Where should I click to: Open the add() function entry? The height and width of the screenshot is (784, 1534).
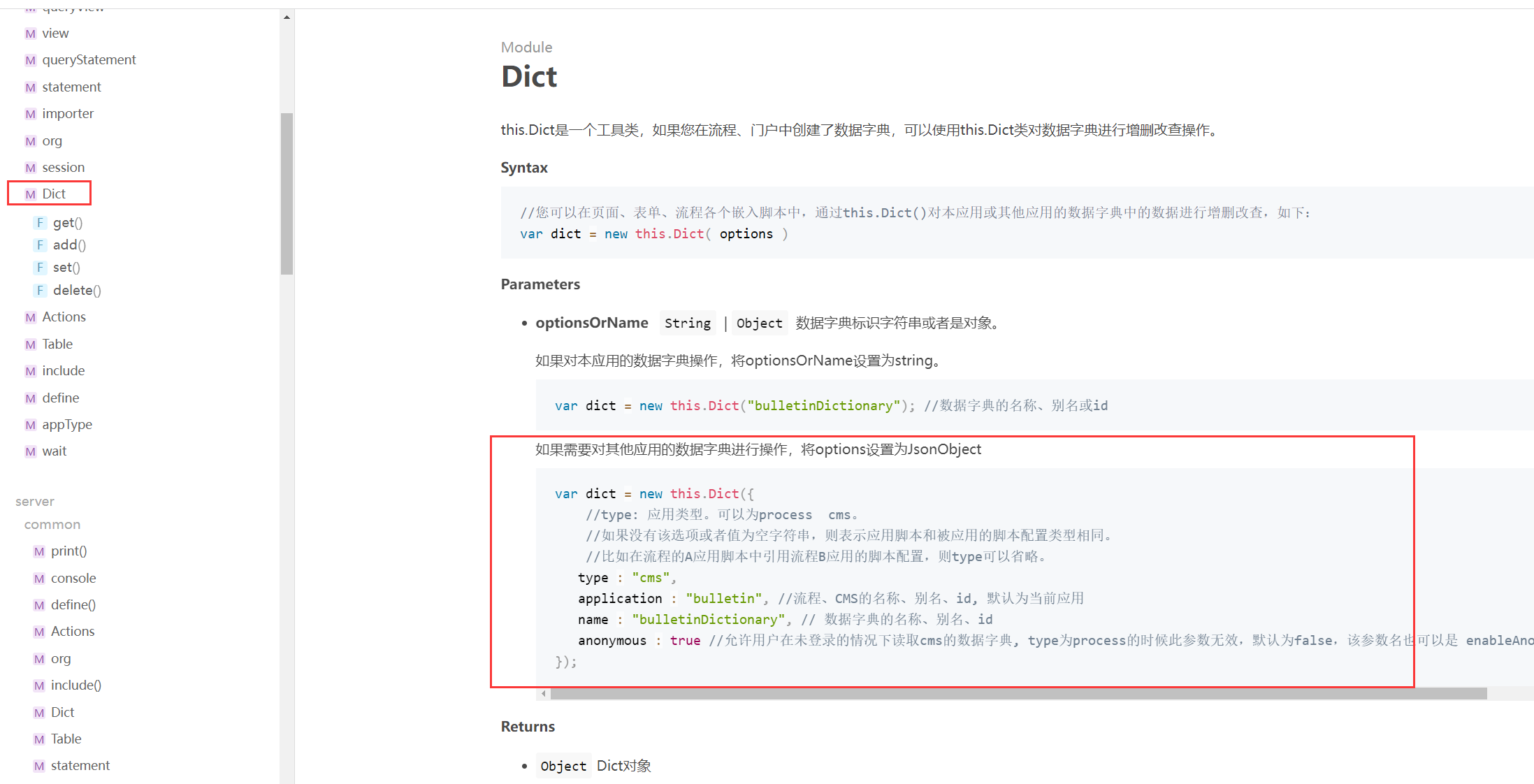[69, 245]
